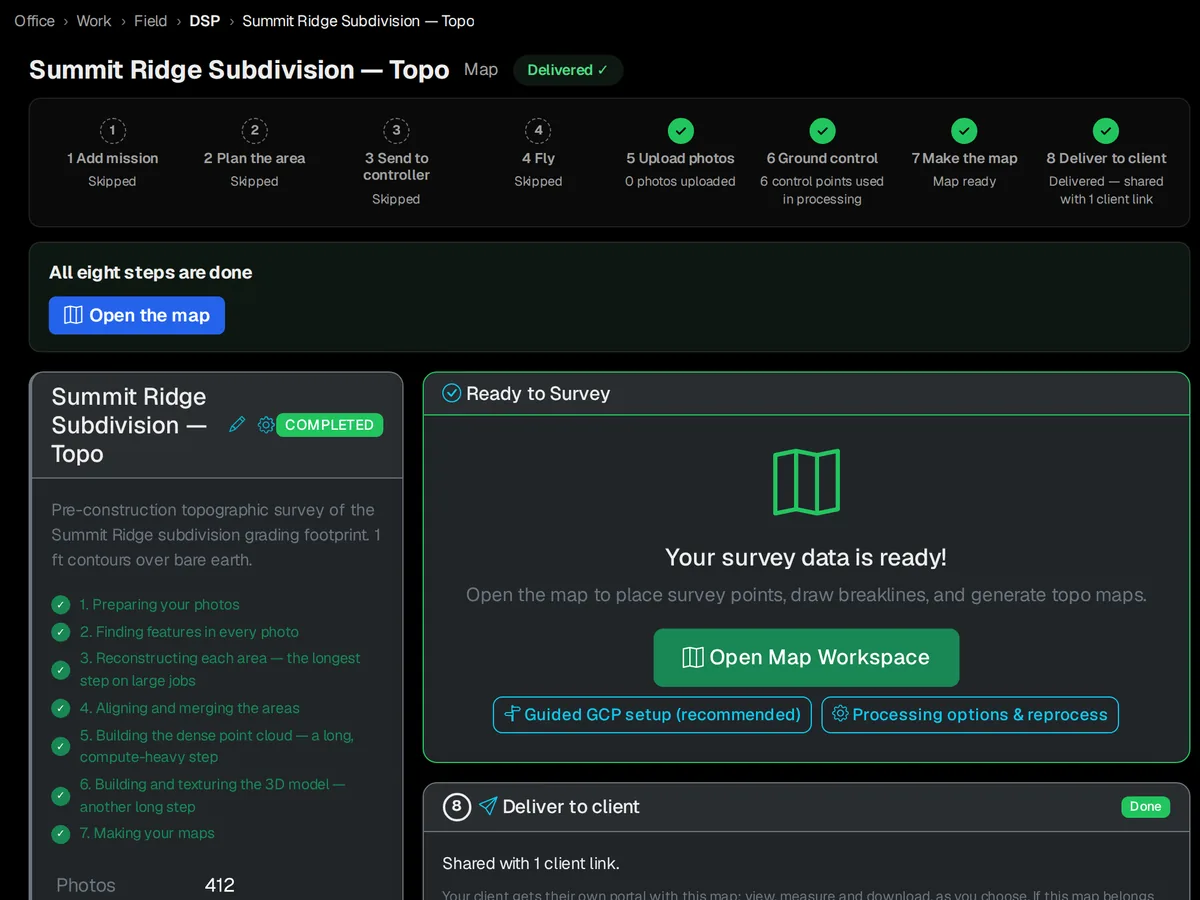
Task: Click the Deliver to client step checkmark
Action: pos(1106,130)
